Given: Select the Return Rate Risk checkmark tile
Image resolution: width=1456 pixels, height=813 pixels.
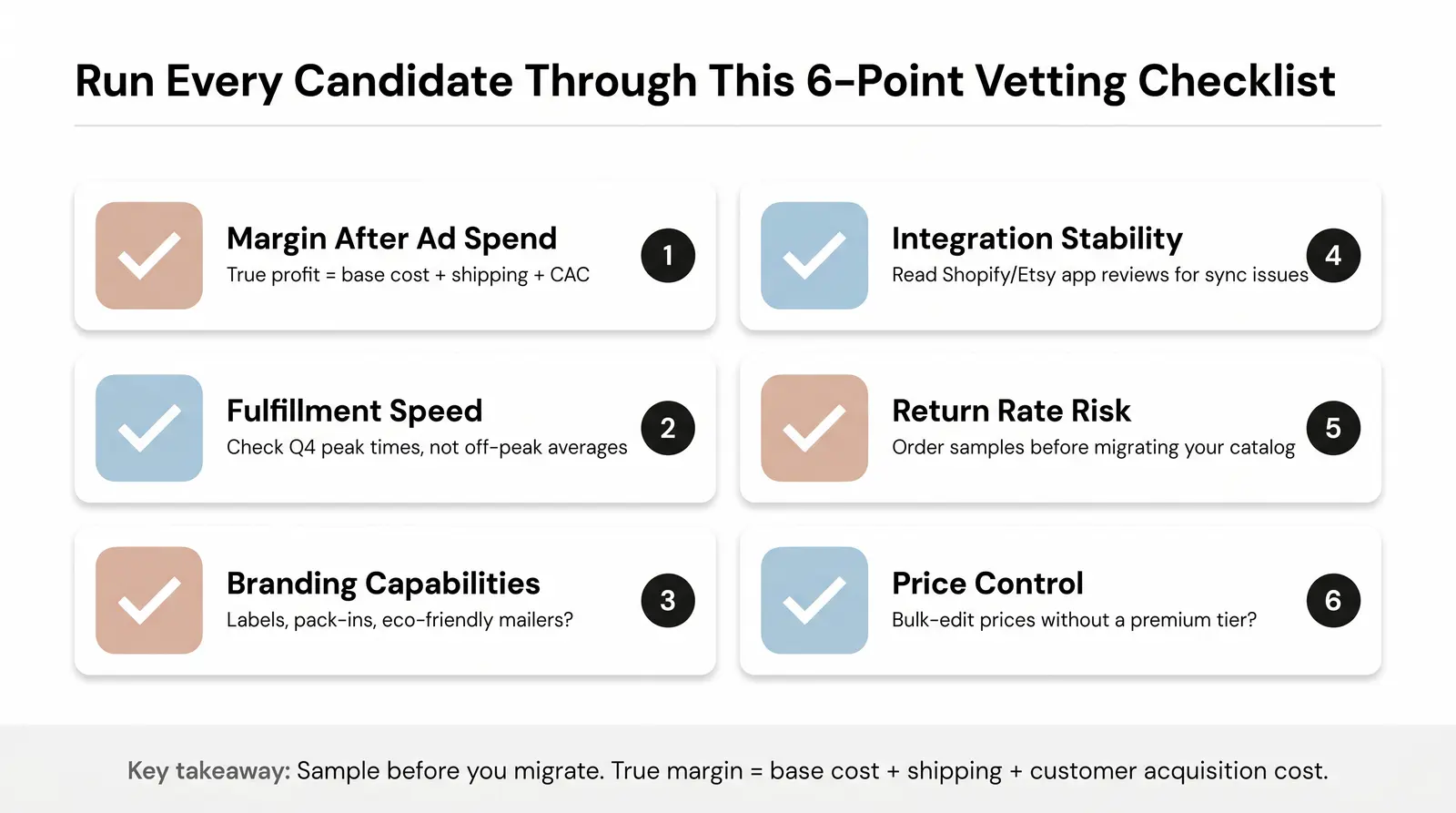Looking at the screenshot, I should [x=814, y=428].
